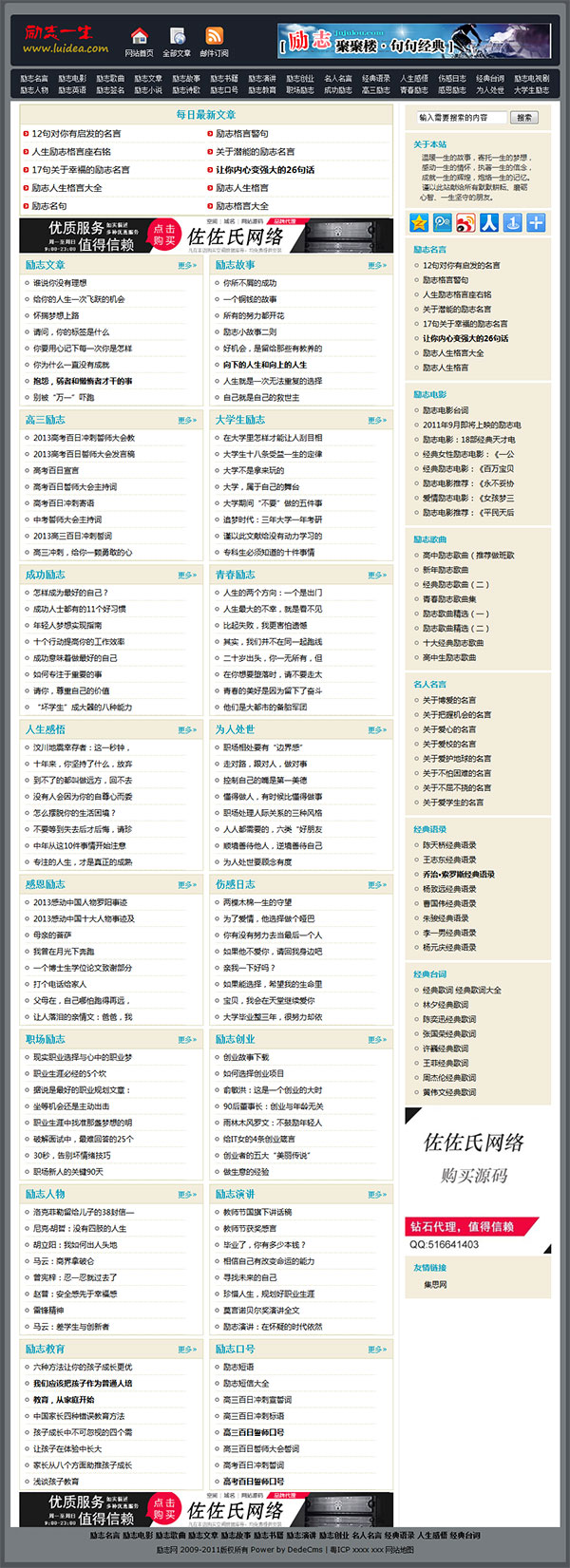
Task: Open sidebar link 新年励志歌曲
Action: tap(446, 570)
